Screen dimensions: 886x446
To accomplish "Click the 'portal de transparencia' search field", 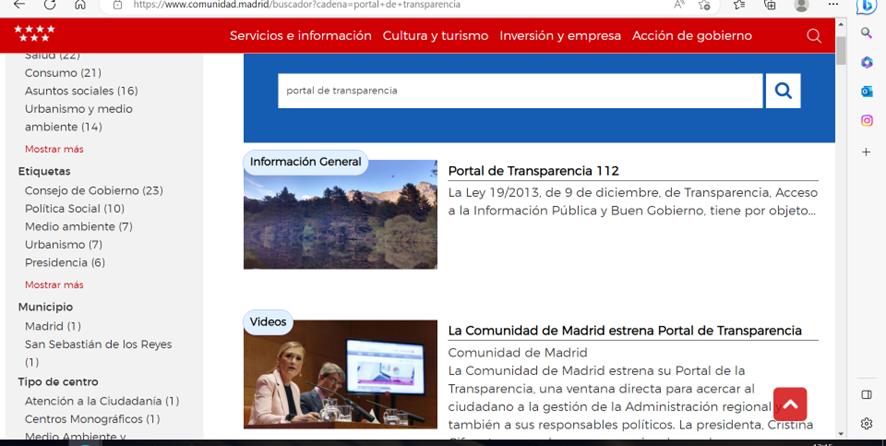I will pos(520,90).
